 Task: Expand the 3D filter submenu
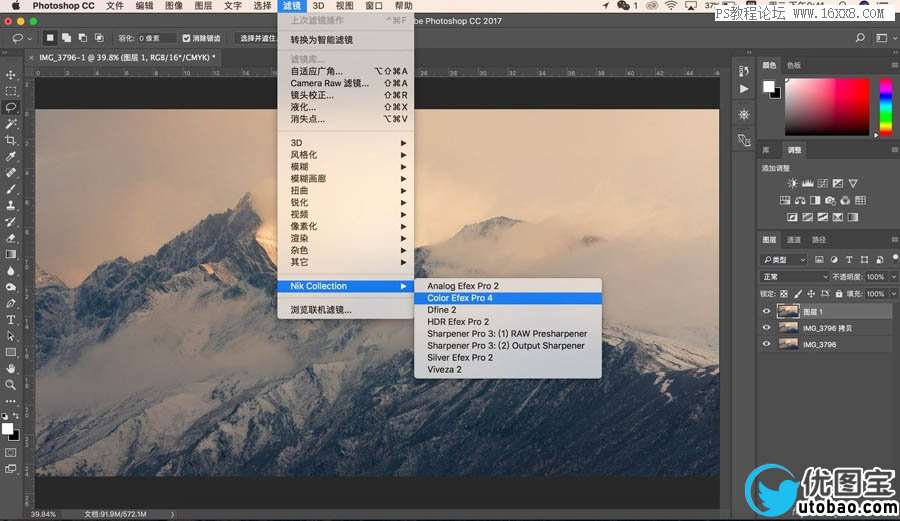pyautogui.click(x=345, y=143)
